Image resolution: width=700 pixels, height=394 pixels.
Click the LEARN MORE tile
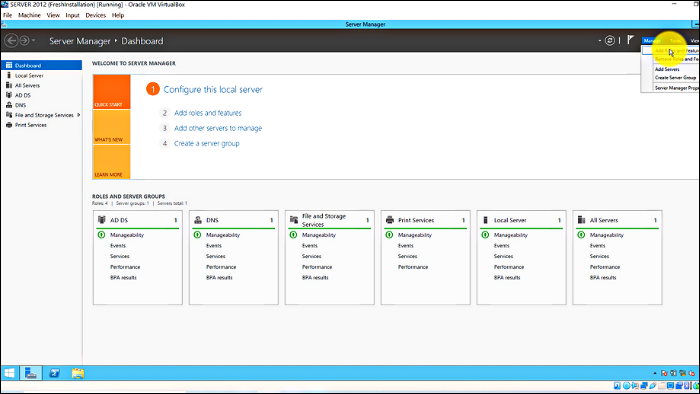112,162
